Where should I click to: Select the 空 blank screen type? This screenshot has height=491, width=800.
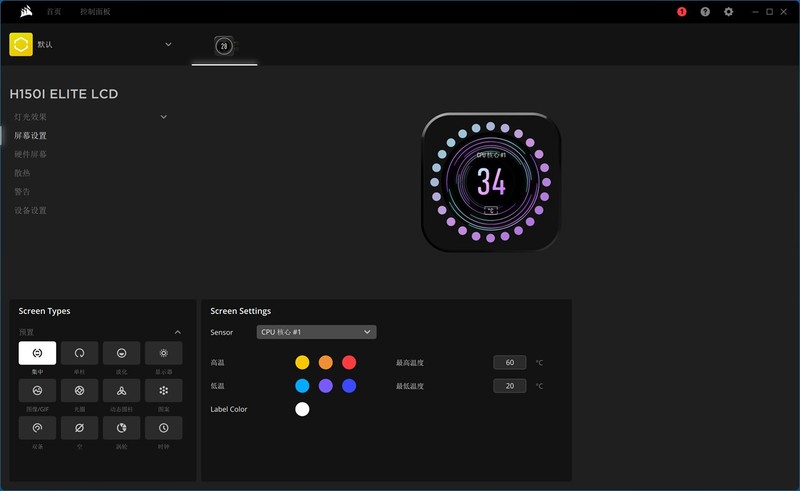(x=80, y=428)
